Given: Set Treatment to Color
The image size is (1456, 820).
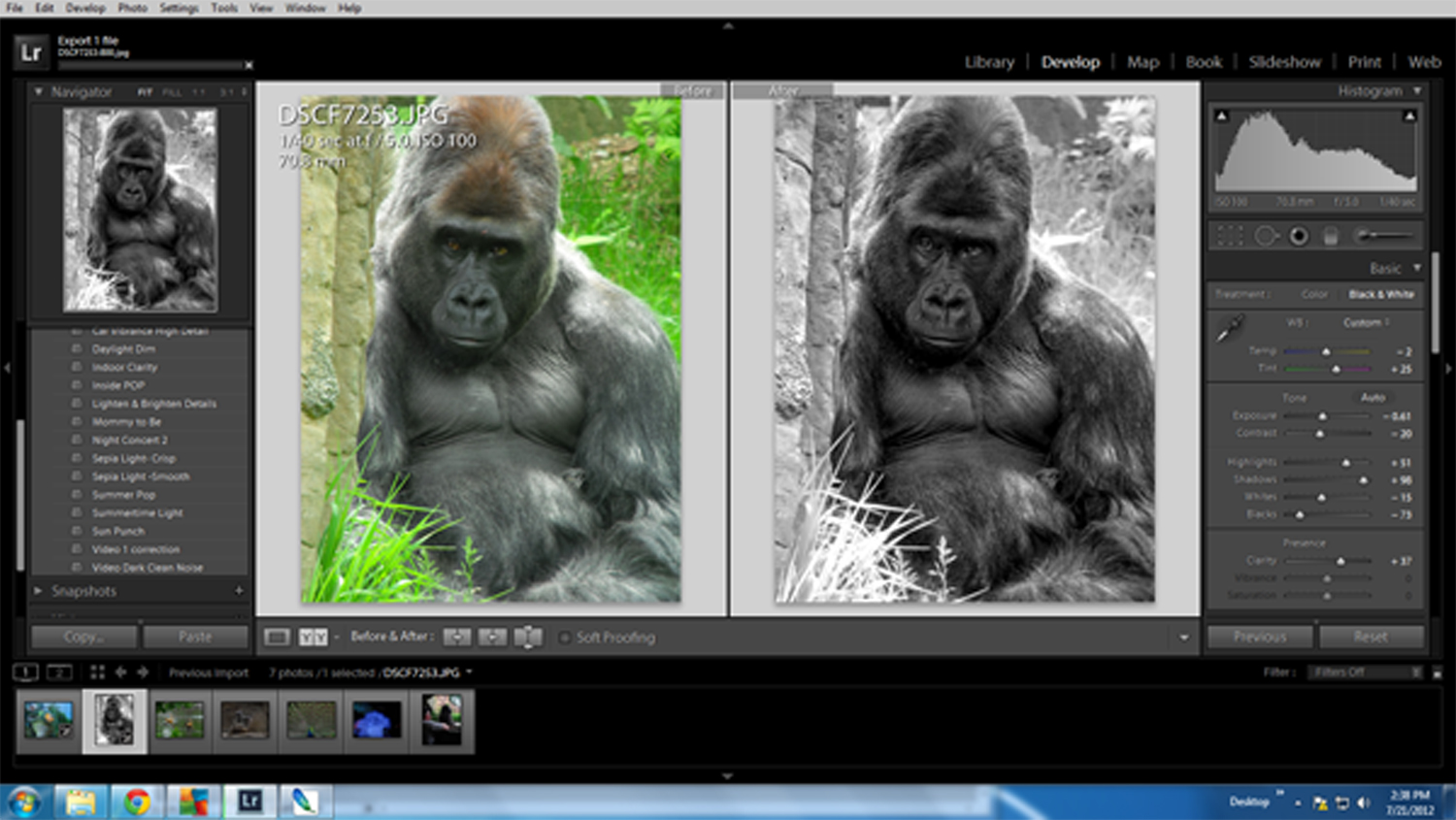Looking at the screenshot, I should click(x=1314, y=294).
